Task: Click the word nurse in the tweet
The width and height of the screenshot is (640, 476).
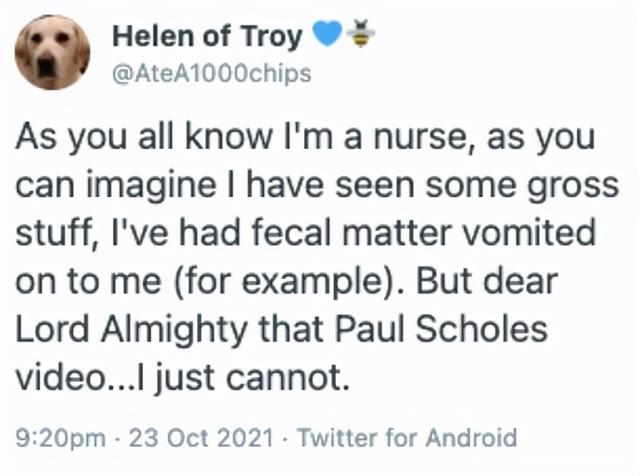Action: 426,137
